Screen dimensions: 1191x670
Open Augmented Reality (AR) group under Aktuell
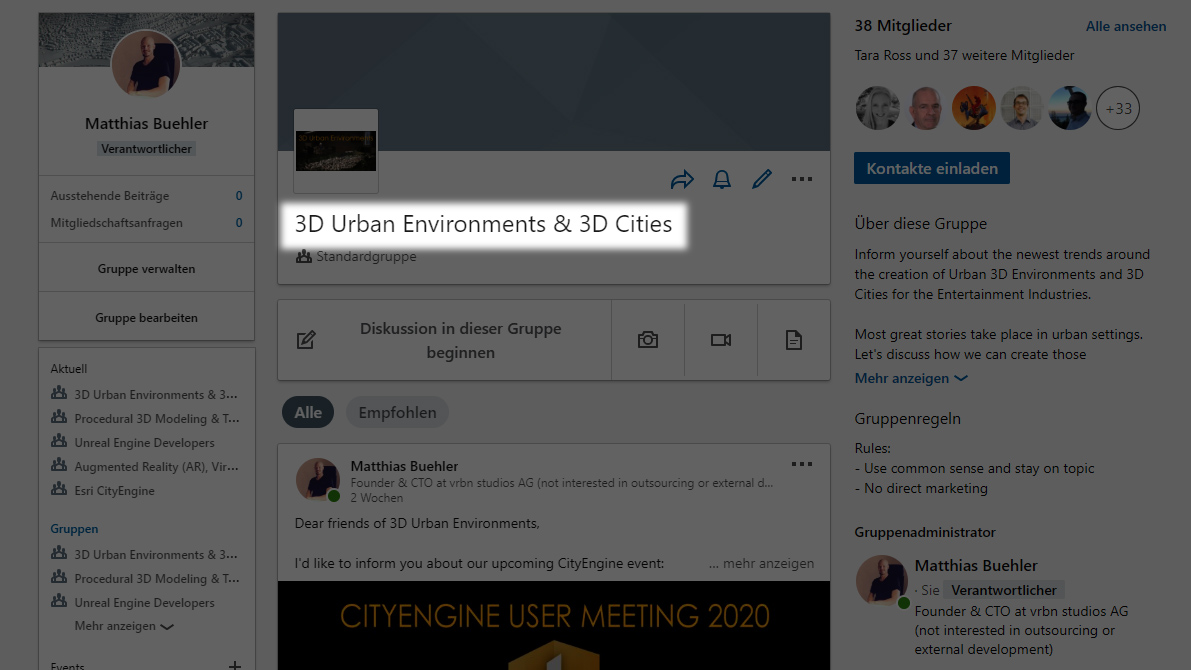tap(156, 466)
